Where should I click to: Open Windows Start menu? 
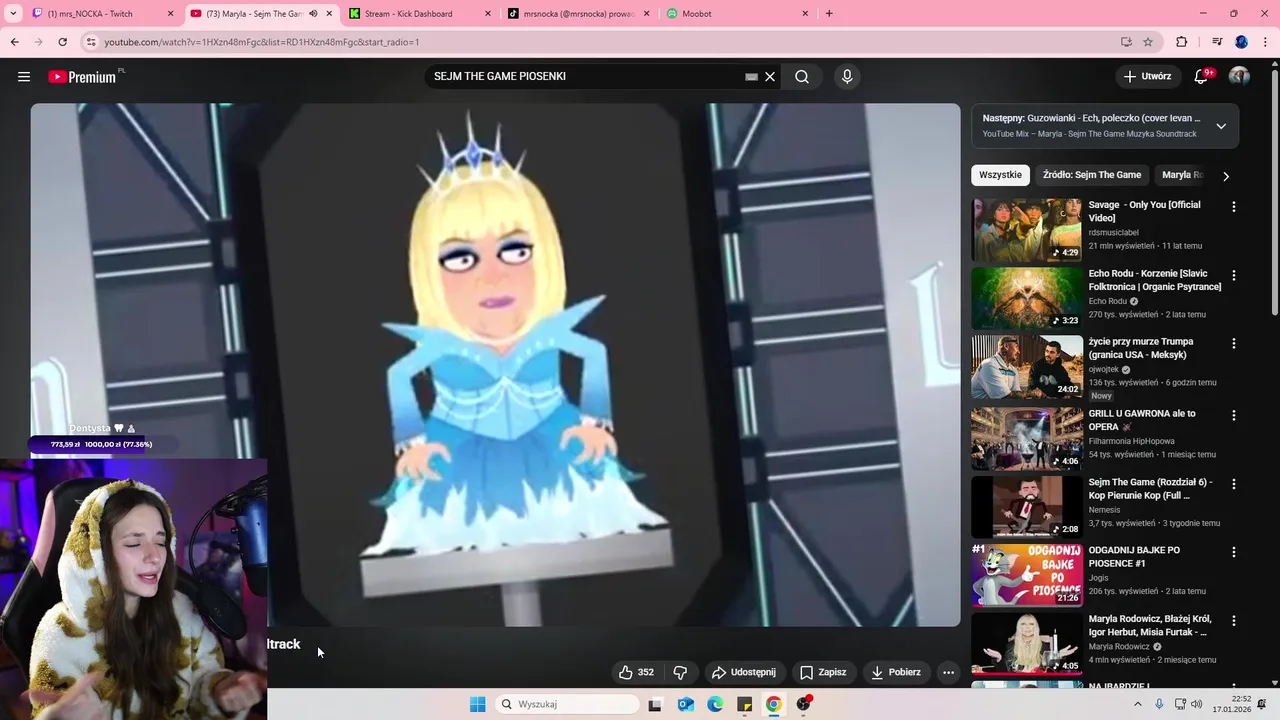(x=477, y=704)
